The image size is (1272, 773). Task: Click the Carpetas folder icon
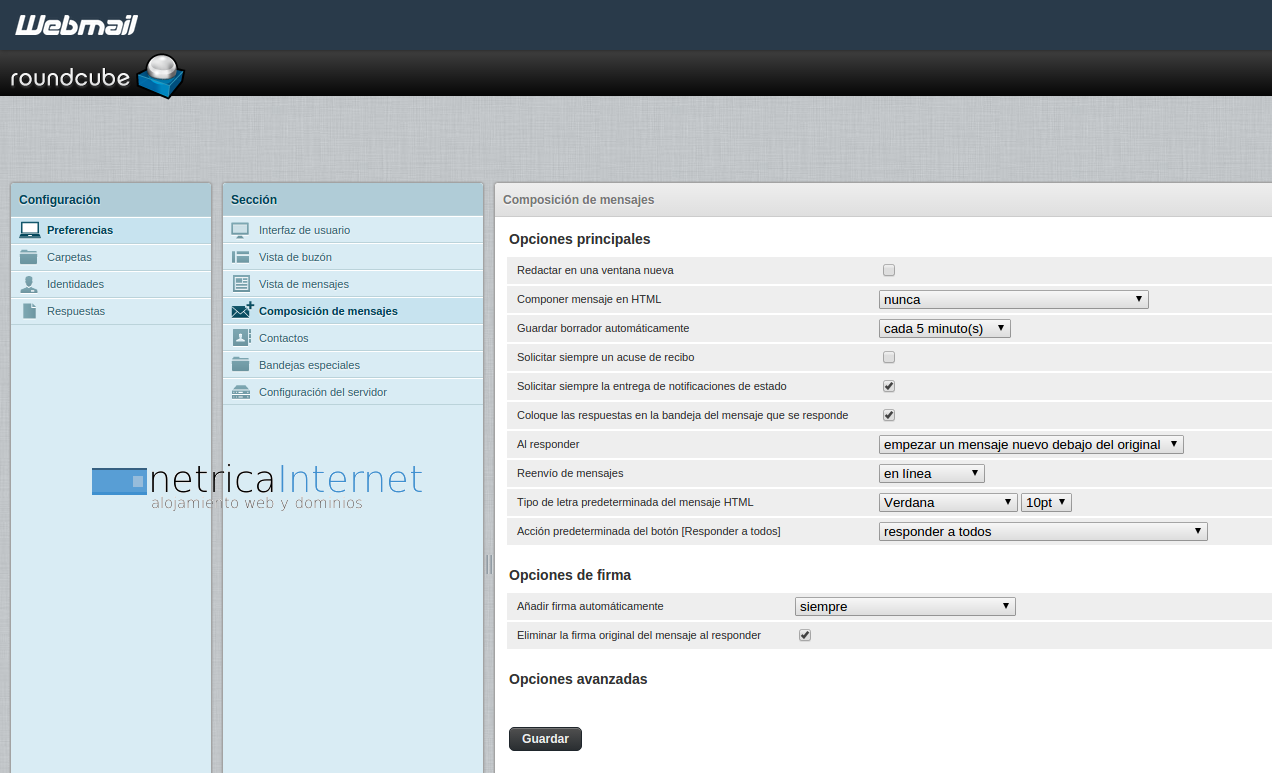tap(29, 257)
